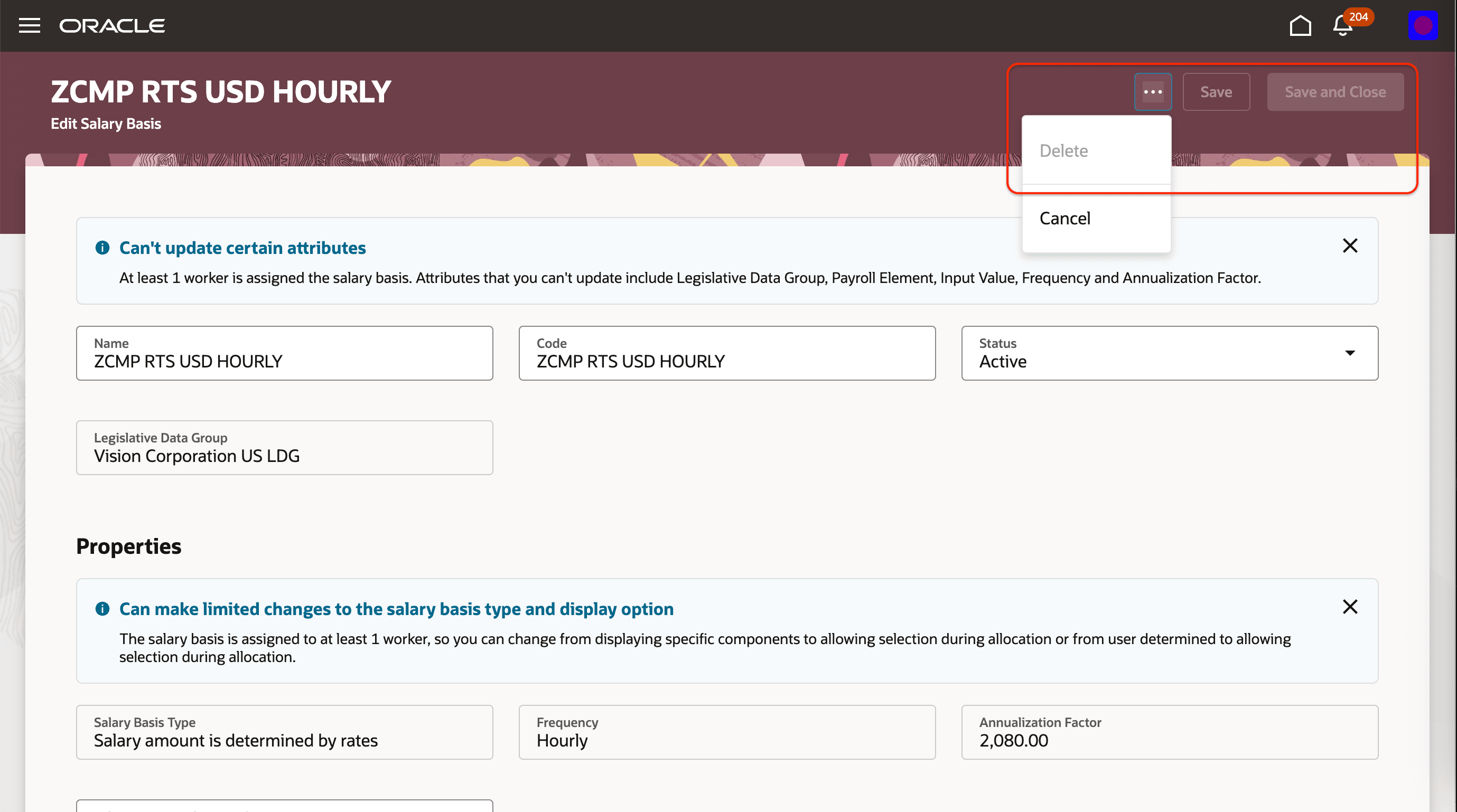Click into the Code input field
1457x812 pixels.
727,361
